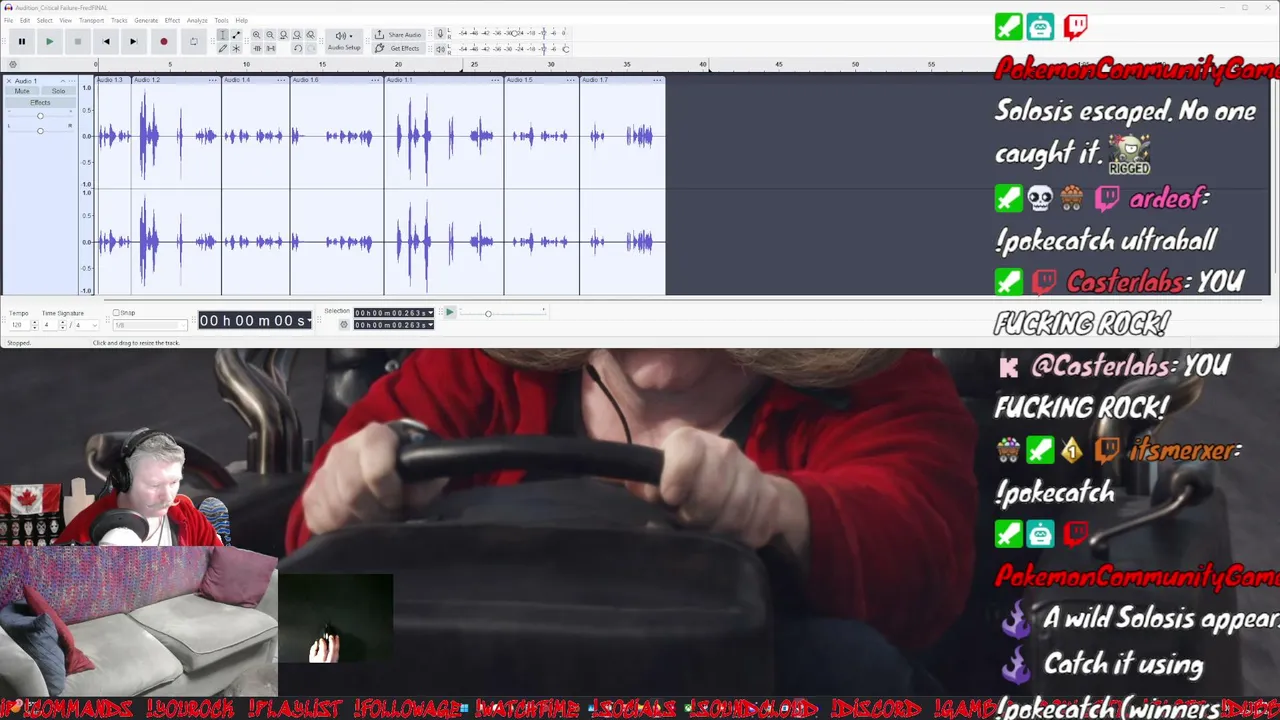Open the Select menu
The image size is (1280, 720).
tap(45, 20)
